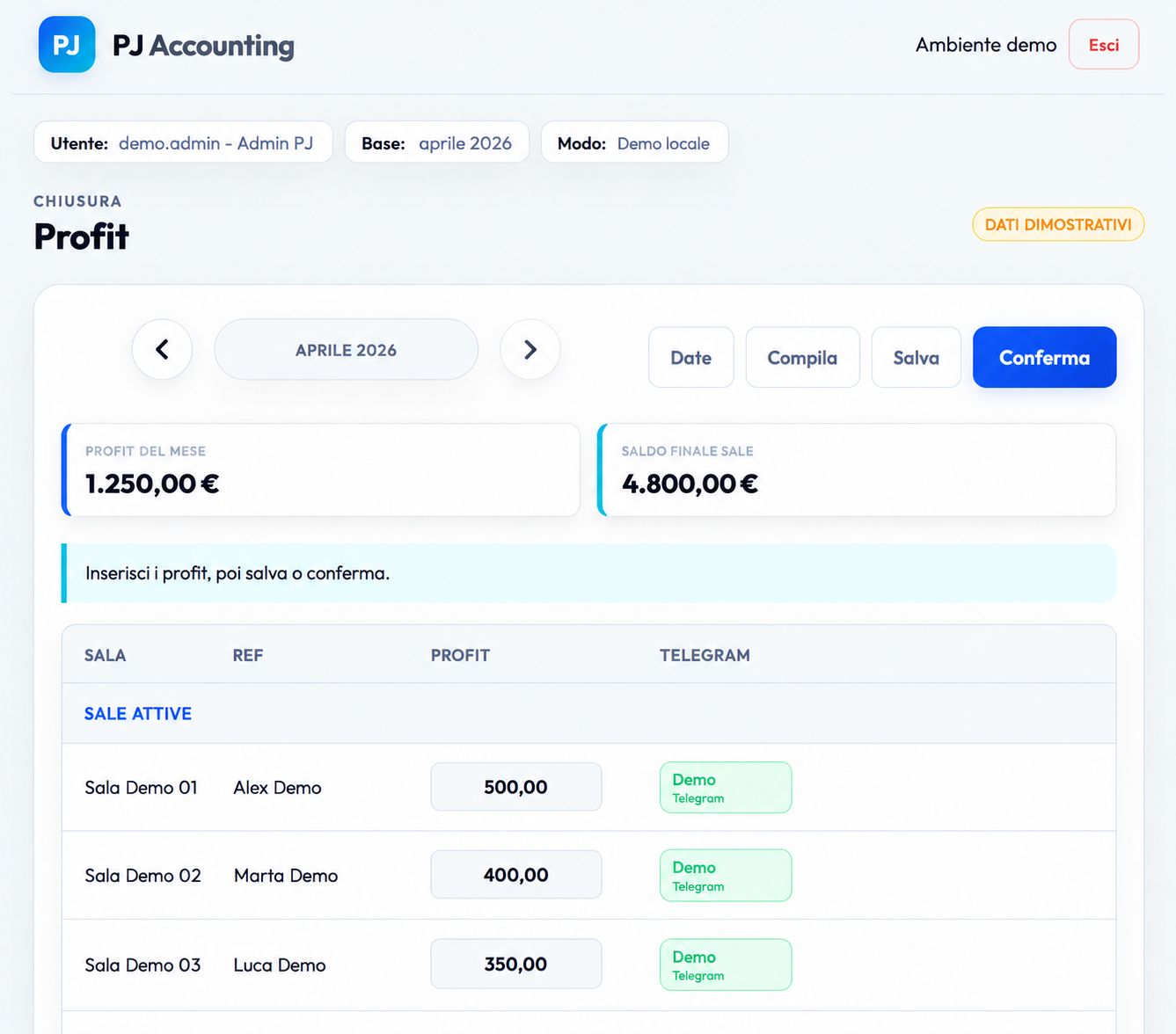
Task: Select the Sala Demo 02 cell
Action: click(x=142, y=876)
